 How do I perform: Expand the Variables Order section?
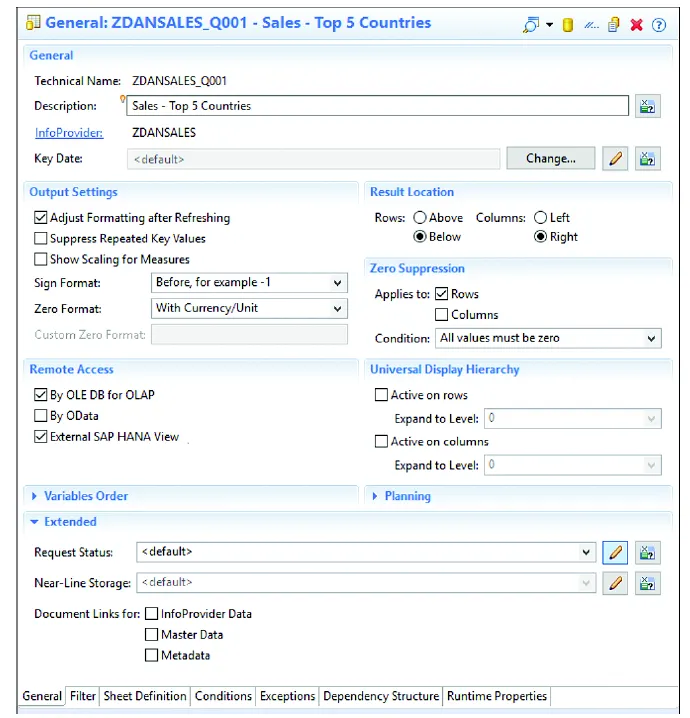click(x=34, y=496)
